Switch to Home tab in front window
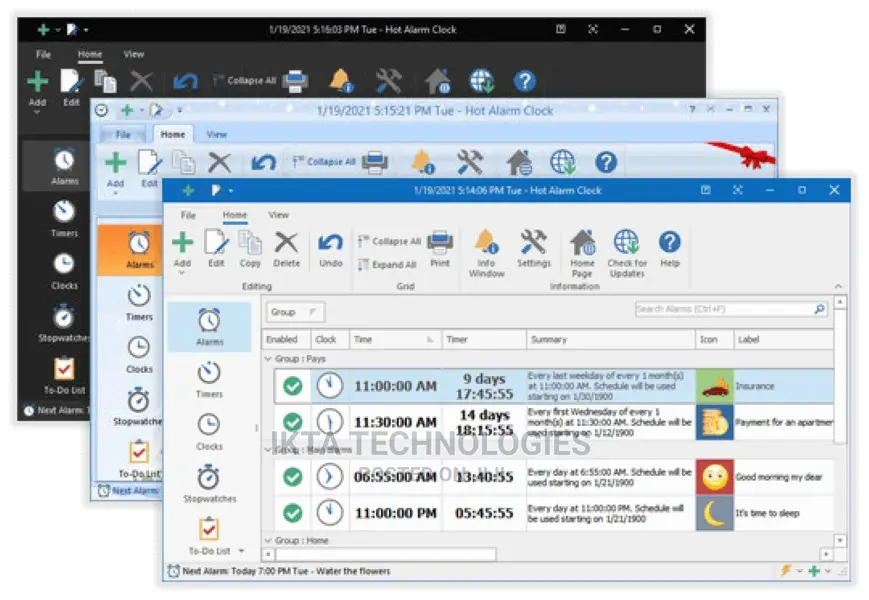 235,215
